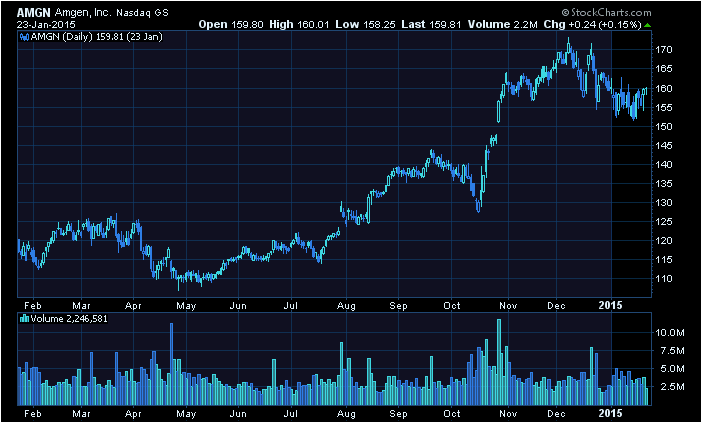Click the bar-chart icon beside the Volume legend
This screenshot has width=702, height=423.
pyautogui.click(x=24, y=319)
